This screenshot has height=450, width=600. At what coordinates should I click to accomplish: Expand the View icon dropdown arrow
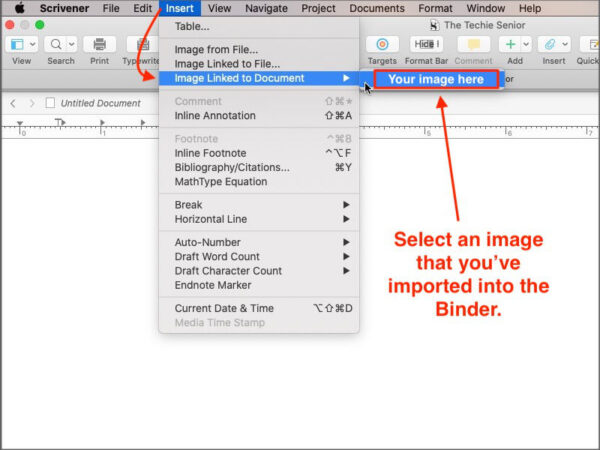point(33,44)
